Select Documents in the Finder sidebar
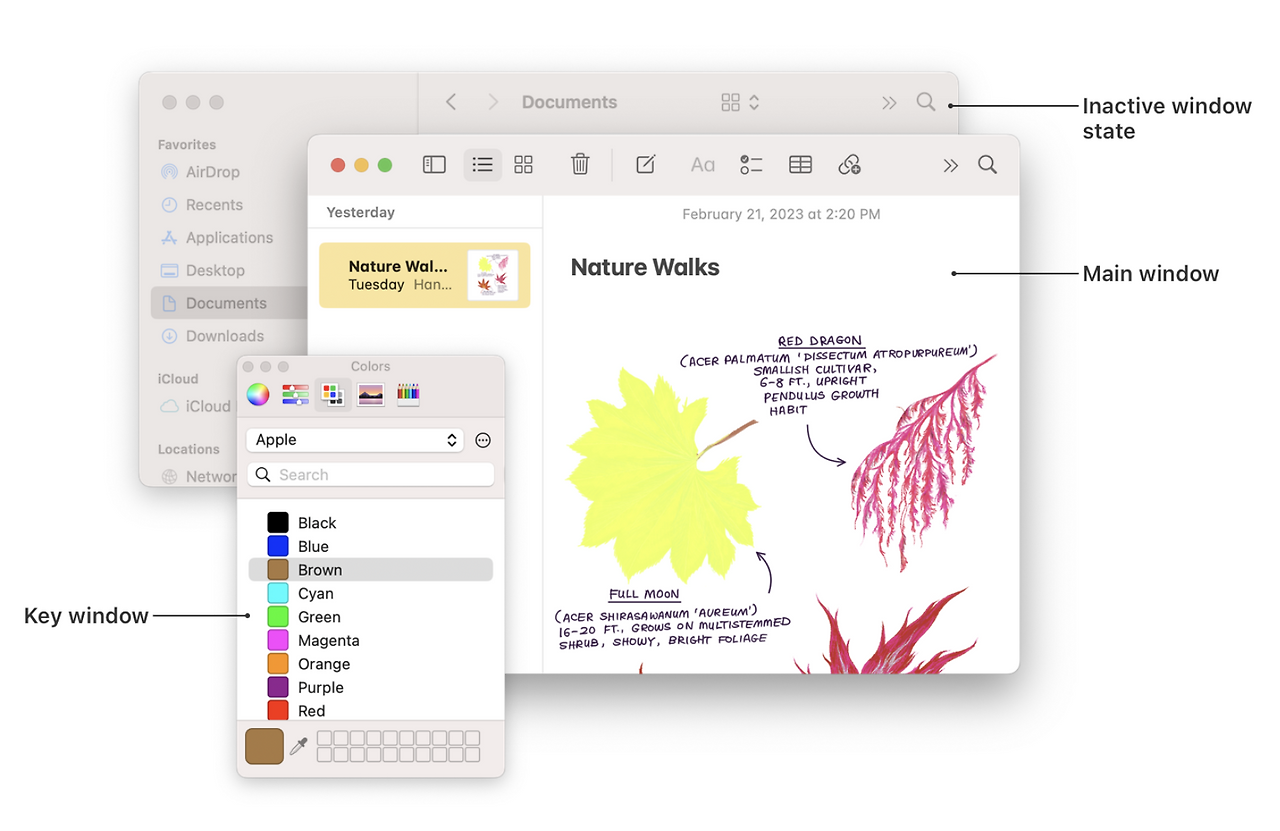Viewport: 1280px width, 831px height. tap(229, 303)
